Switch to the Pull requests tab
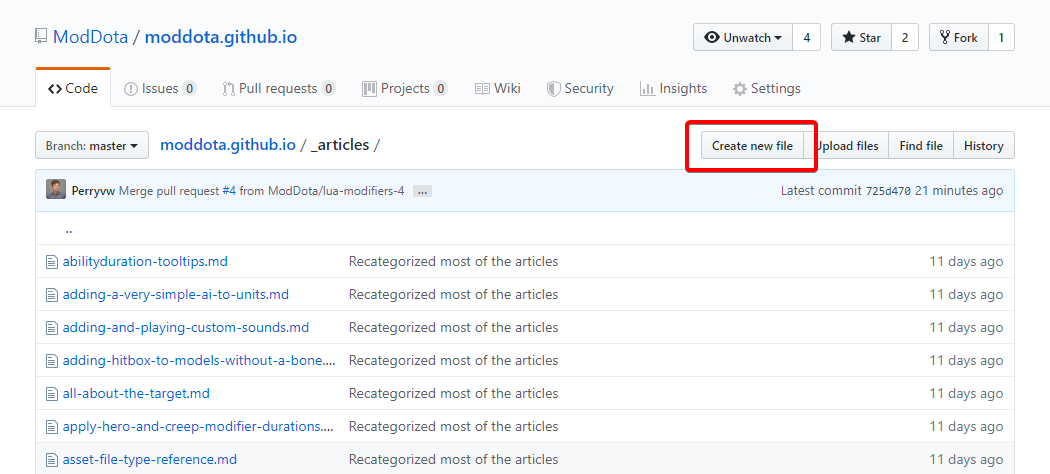Image resolution: width=1050 pixels, height=474 pixels. click(x=279, y=88)
